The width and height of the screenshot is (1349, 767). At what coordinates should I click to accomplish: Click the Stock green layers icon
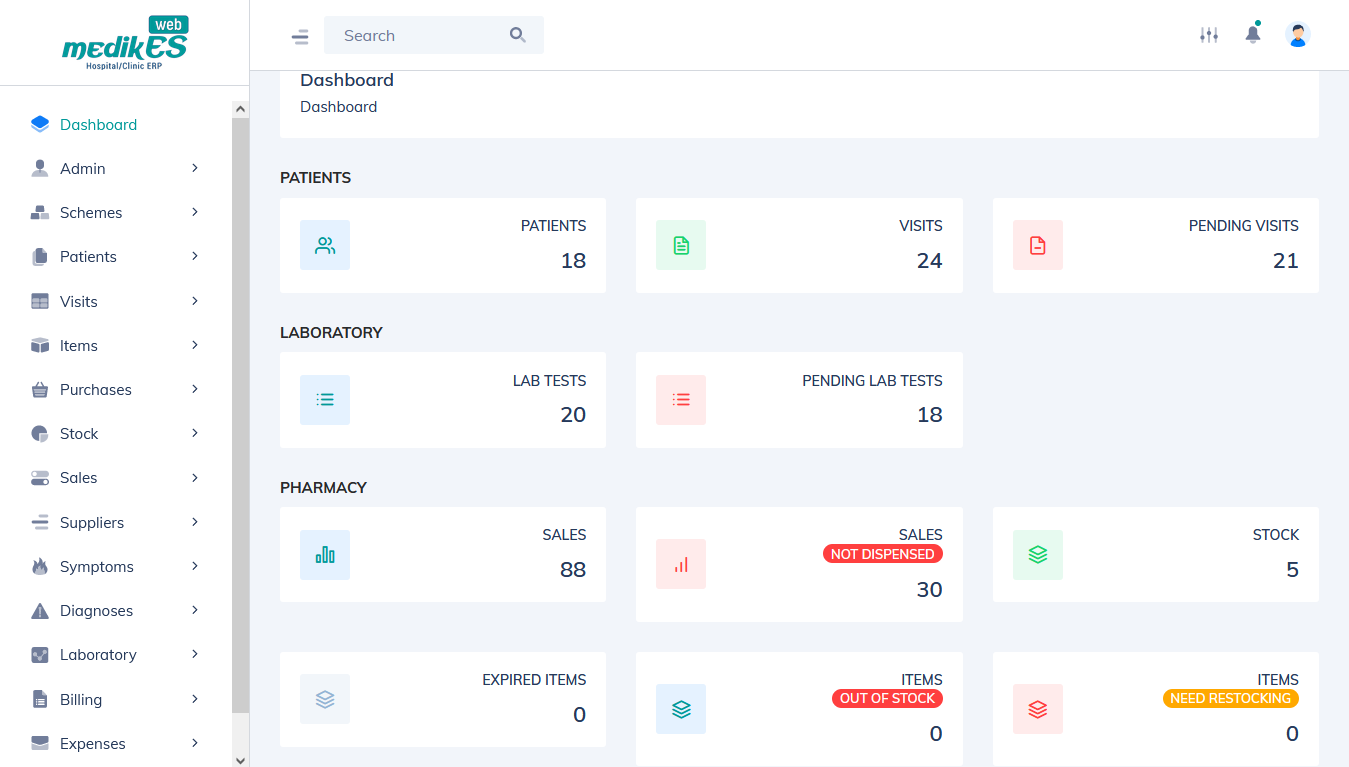(x=1037, y=555)
